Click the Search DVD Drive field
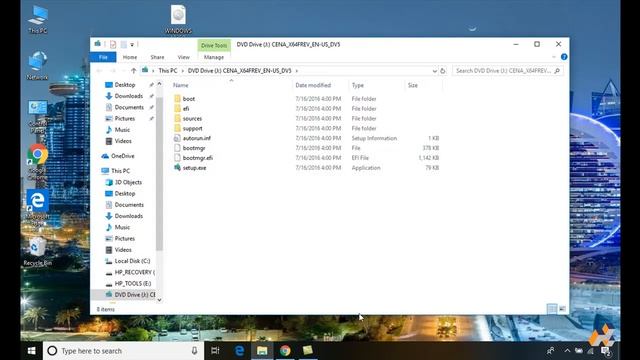640x360 pixels. coord(507,71)
